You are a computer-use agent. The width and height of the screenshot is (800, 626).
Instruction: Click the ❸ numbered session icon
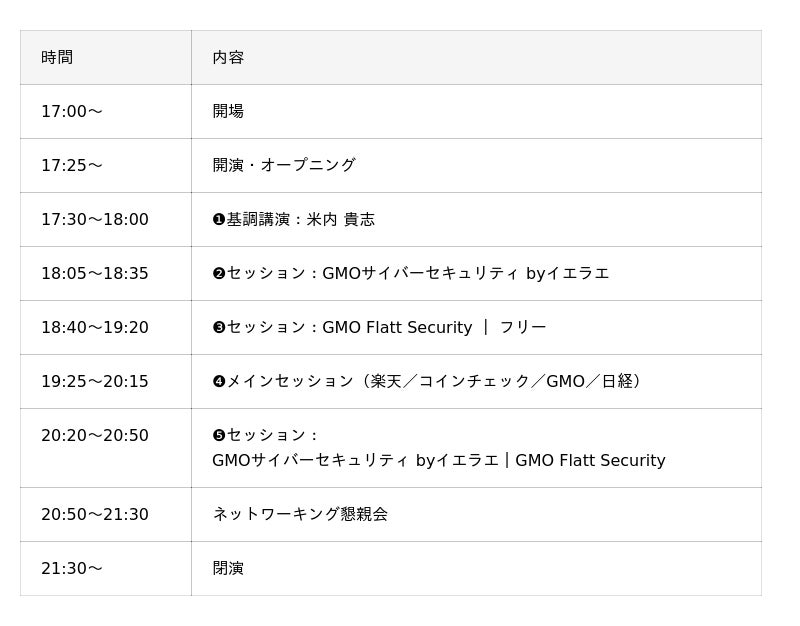(219, 328)
